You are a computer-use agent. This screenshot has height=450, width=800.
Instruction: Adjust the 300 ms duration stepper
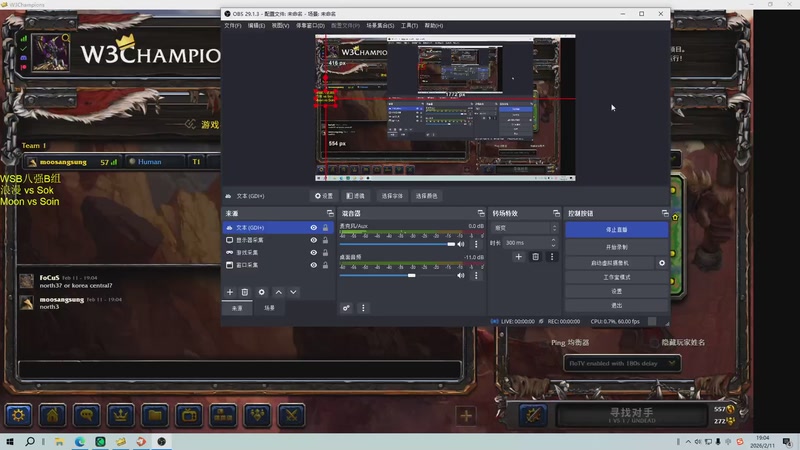click(554, 243)
